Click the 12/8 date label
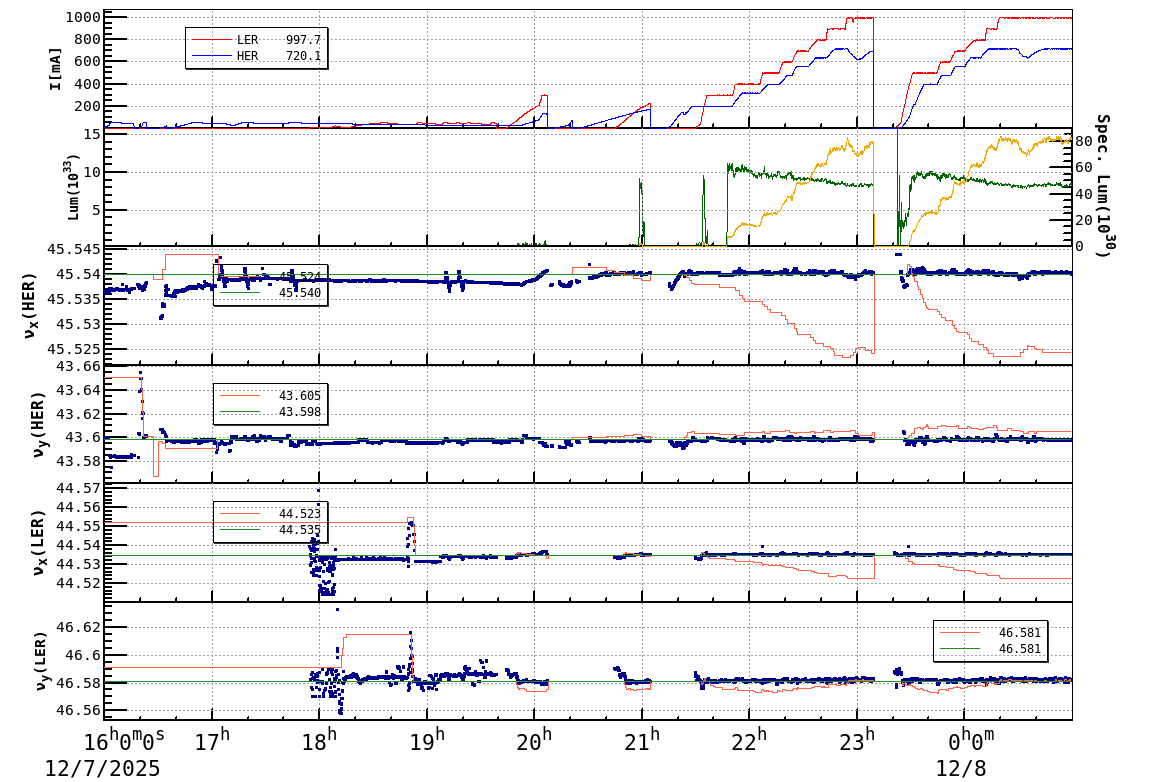Viewport: 1154px width, 782px height. pyautogui.click(x=962, y=768)
